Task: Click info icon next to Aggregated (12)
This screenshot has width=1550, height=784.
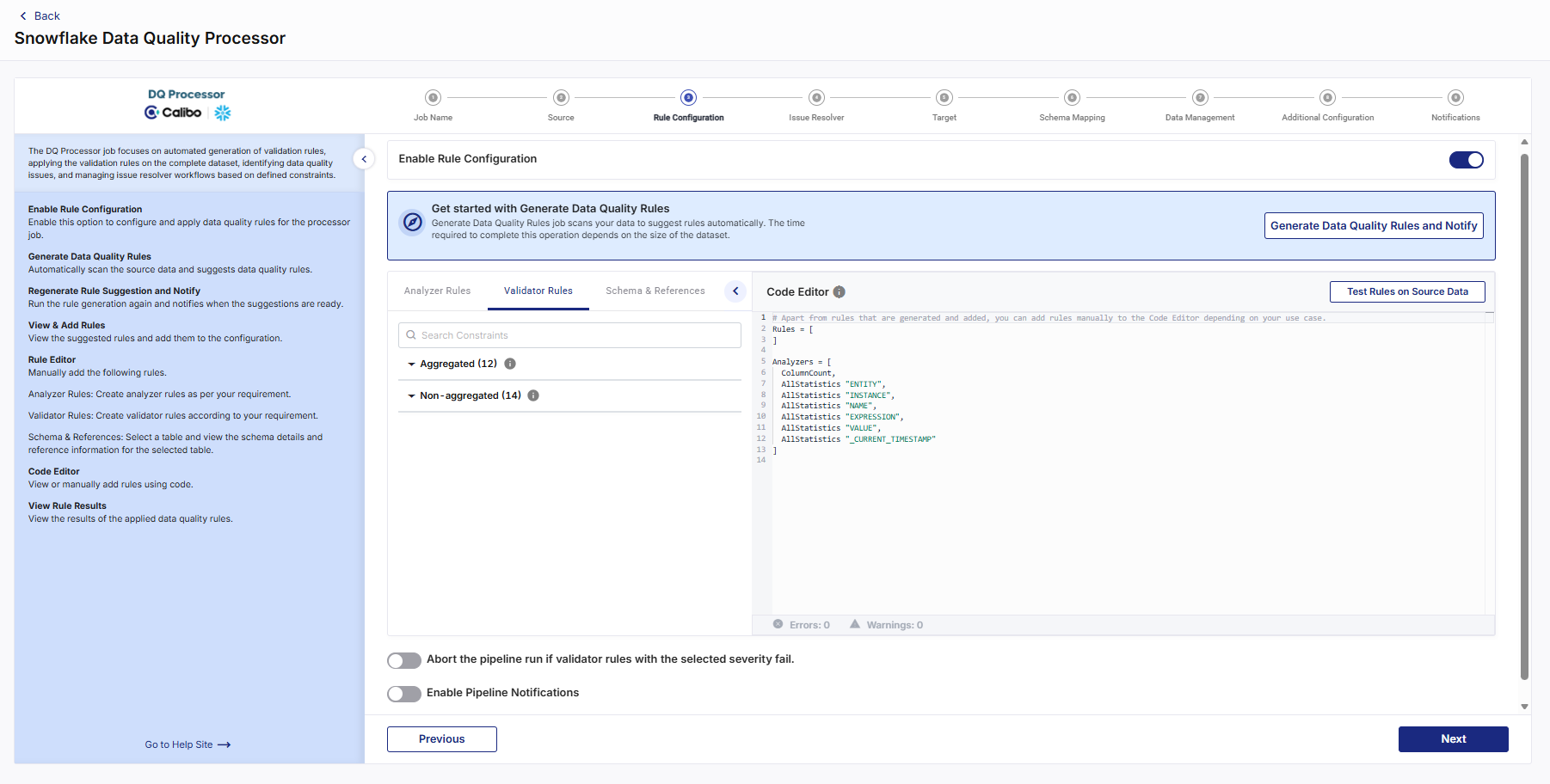Action: pyautogui.click(x=510, y=364)
